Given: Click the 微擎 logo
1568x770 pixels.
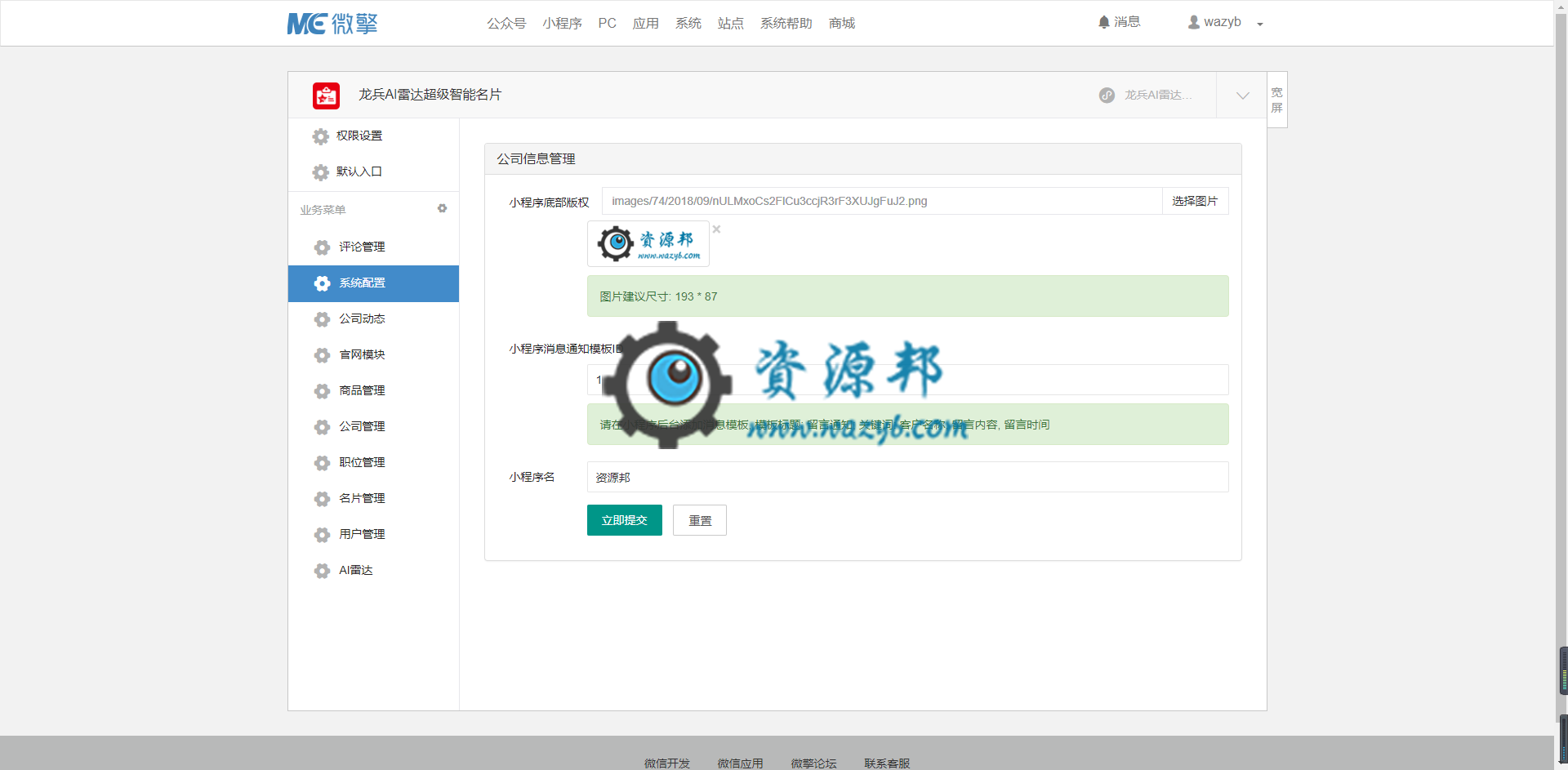Looking at the screenshot, I should (332, 24).
